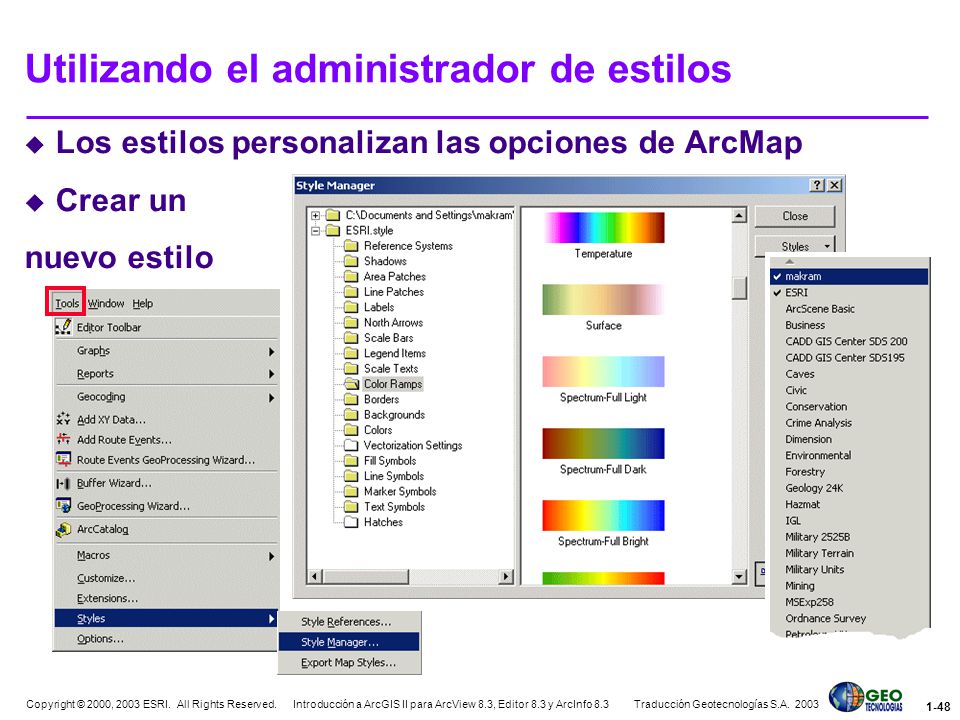The width and height of the screenshot is (960, 720).
Task: Click the Marker Symbols folder icon
Action: coord(351,491)
